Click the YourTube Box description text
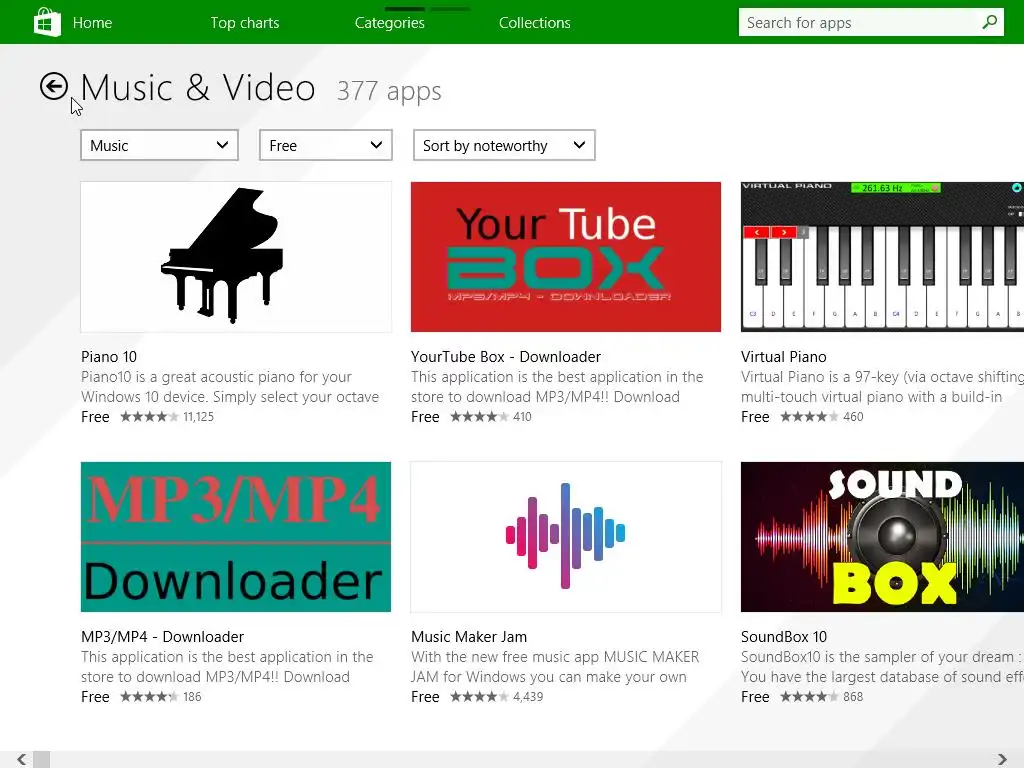This screenshot has width=1024, height=768. [557, 387]
